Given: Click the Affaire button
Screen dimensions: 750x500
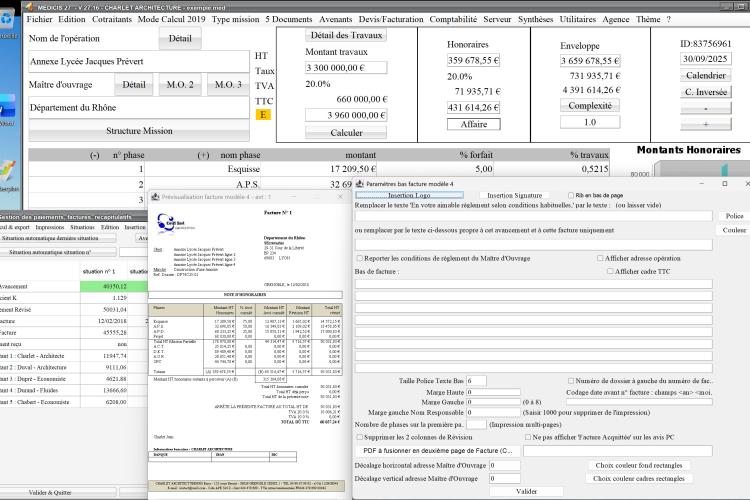Looking at the screenshot, I should click(x=474, y=124).
